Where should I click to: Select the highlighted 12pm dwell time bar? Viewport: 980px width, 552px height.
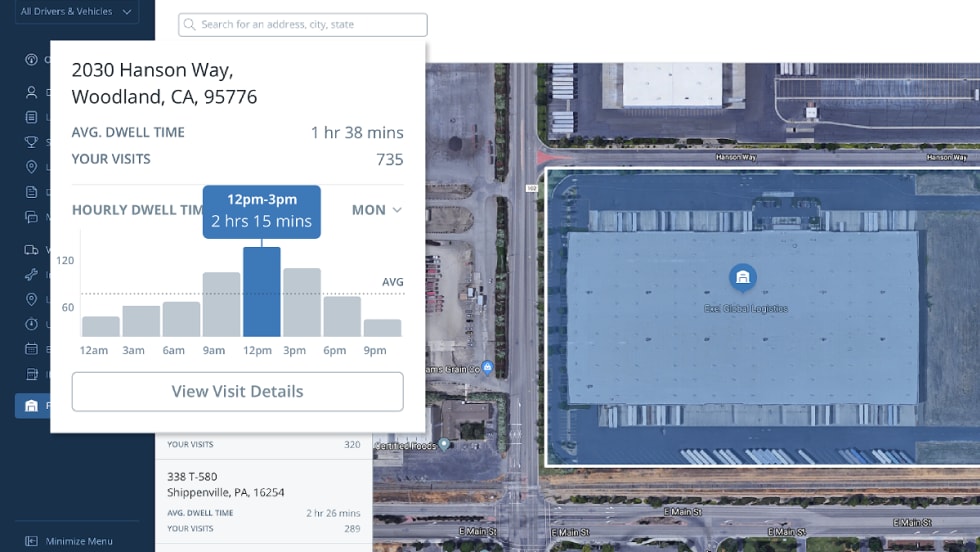pyautogui.click(x=261, y=291)
